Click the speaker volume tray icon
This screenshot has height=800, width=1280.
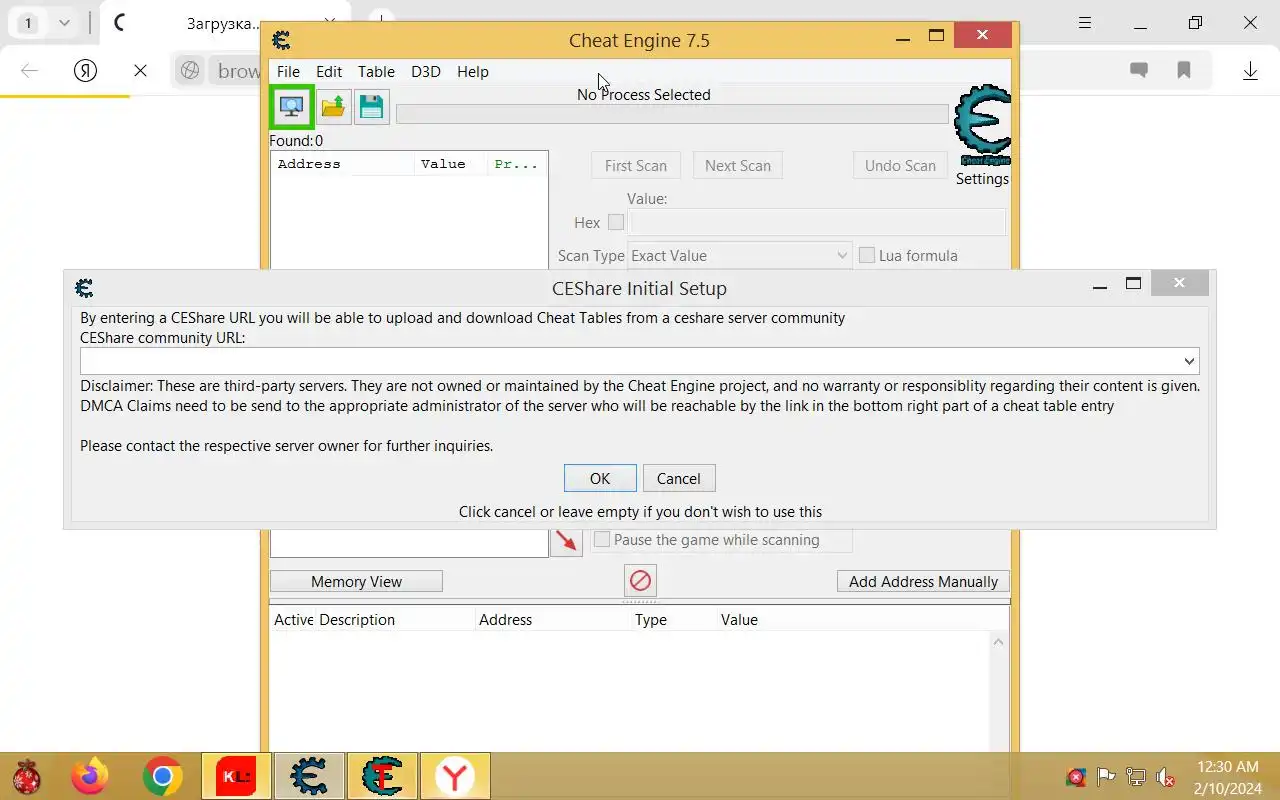point(1165,777)
